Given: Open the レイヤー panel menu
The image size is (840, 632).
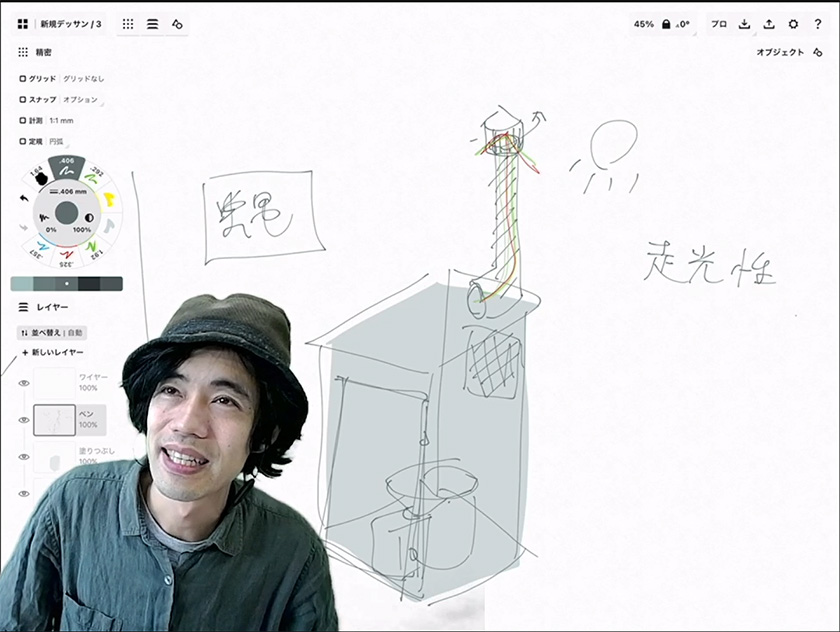Looking at the screenshot, I should [x=23, y=308].
